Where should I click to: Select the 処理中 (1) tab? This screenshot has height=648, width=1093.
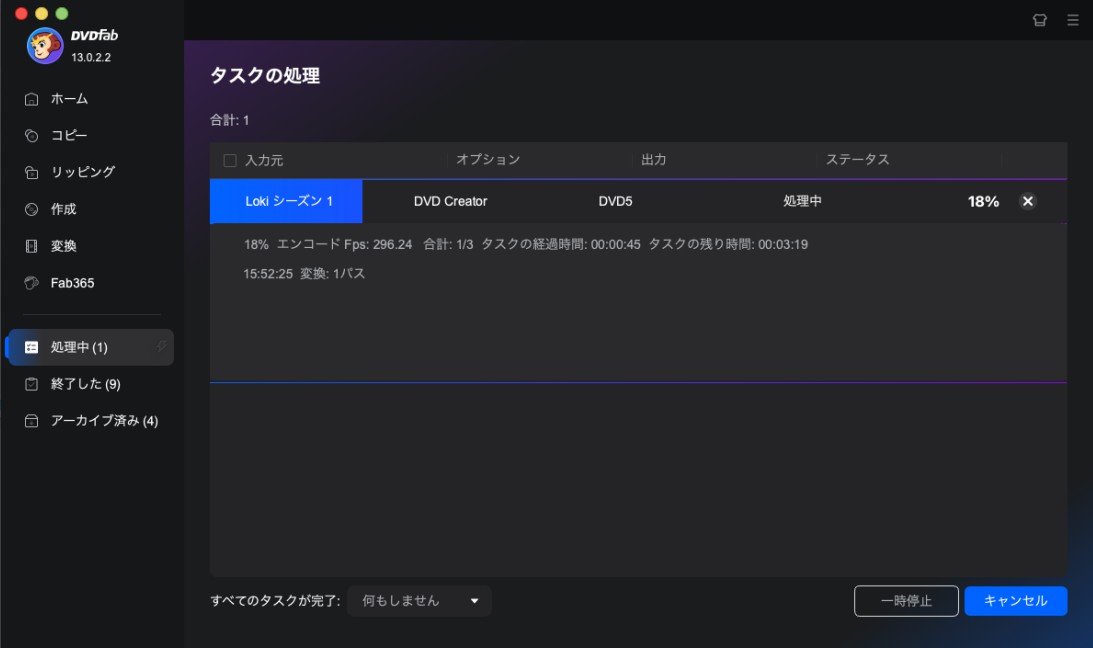[x=79, y=347]
